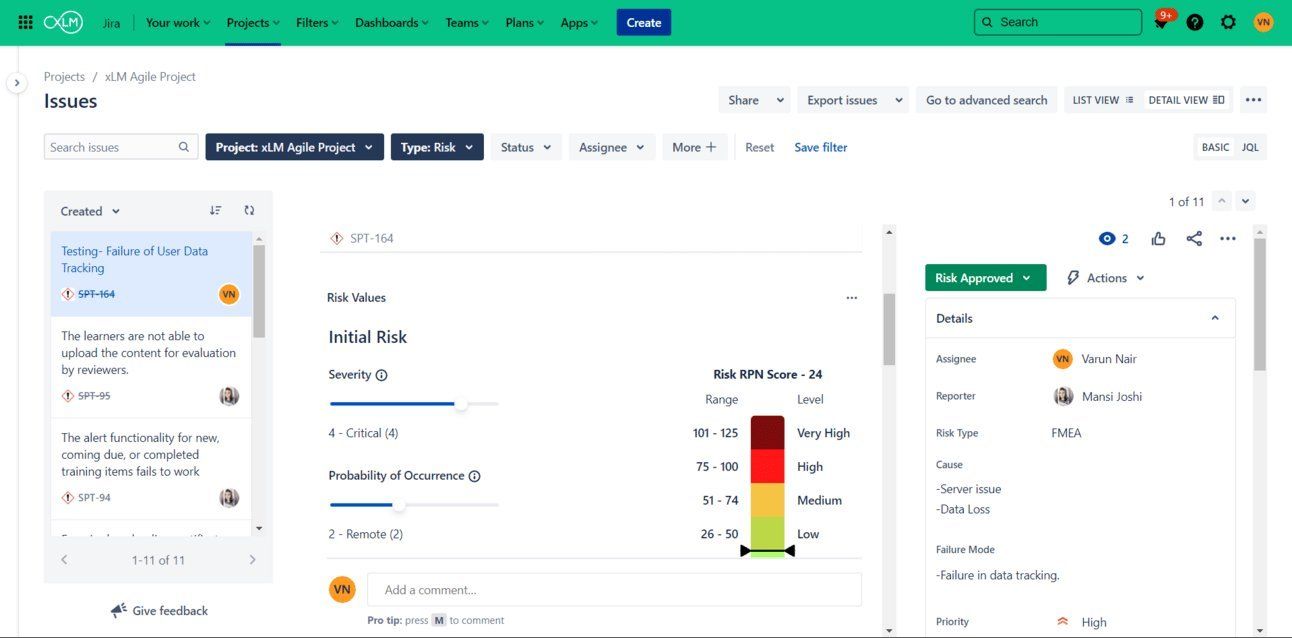Click the xLM logo
The height and width of the screenshot is (638, 1292).
click(x=63, y=22)
